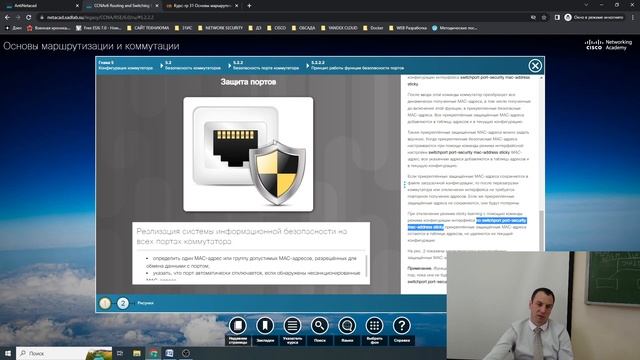Viewport: 640px width, 360px height.
Task: Click scrollbar of bullet list caption box
Action: (x=366, y=266)
